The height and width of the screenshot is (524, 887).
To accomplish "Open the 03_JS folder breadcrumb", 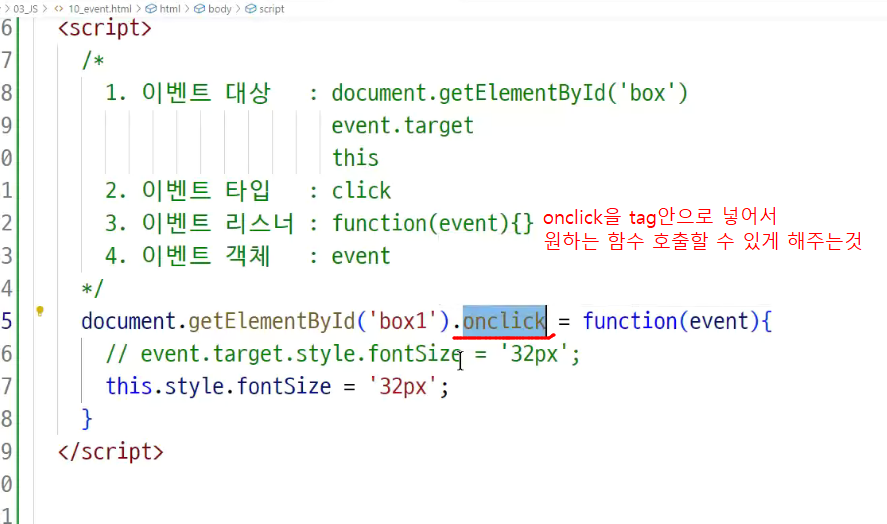I will tap(25, 9).
